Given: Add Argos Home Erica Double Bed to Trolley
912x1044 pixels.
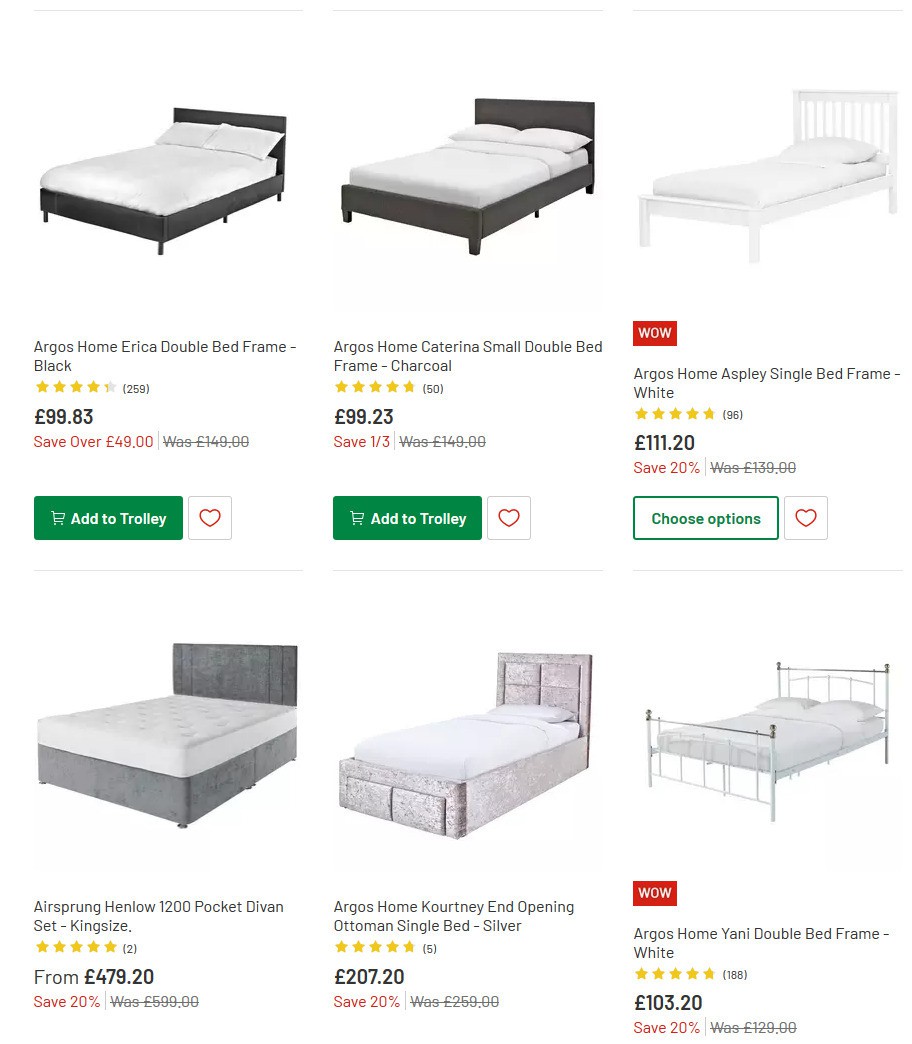Looking at the screenshot, I should [x=108, y=518].
